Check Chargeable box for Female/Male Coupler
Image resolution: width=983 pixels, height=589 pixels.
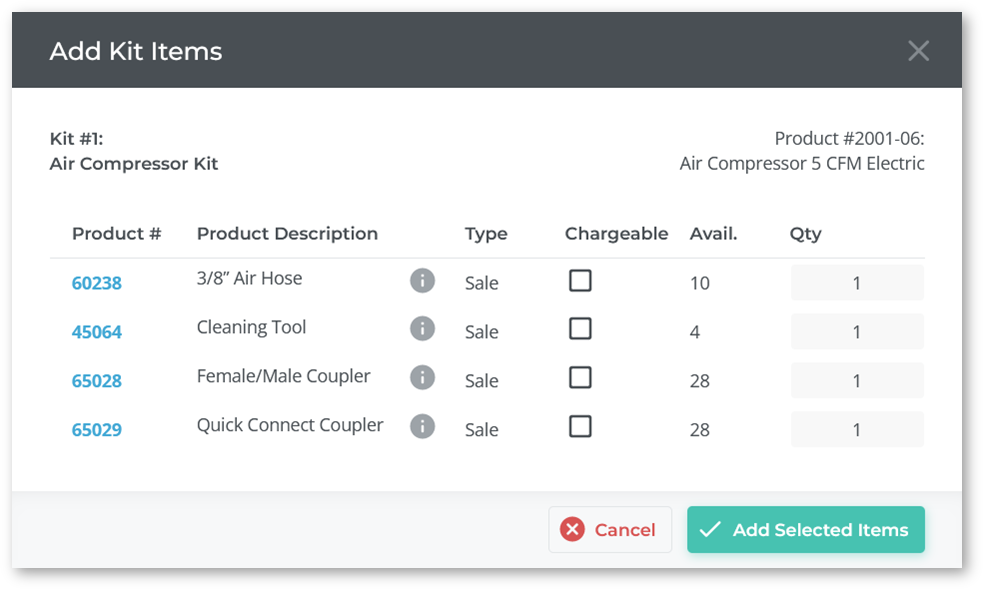[x=580, y=378]
